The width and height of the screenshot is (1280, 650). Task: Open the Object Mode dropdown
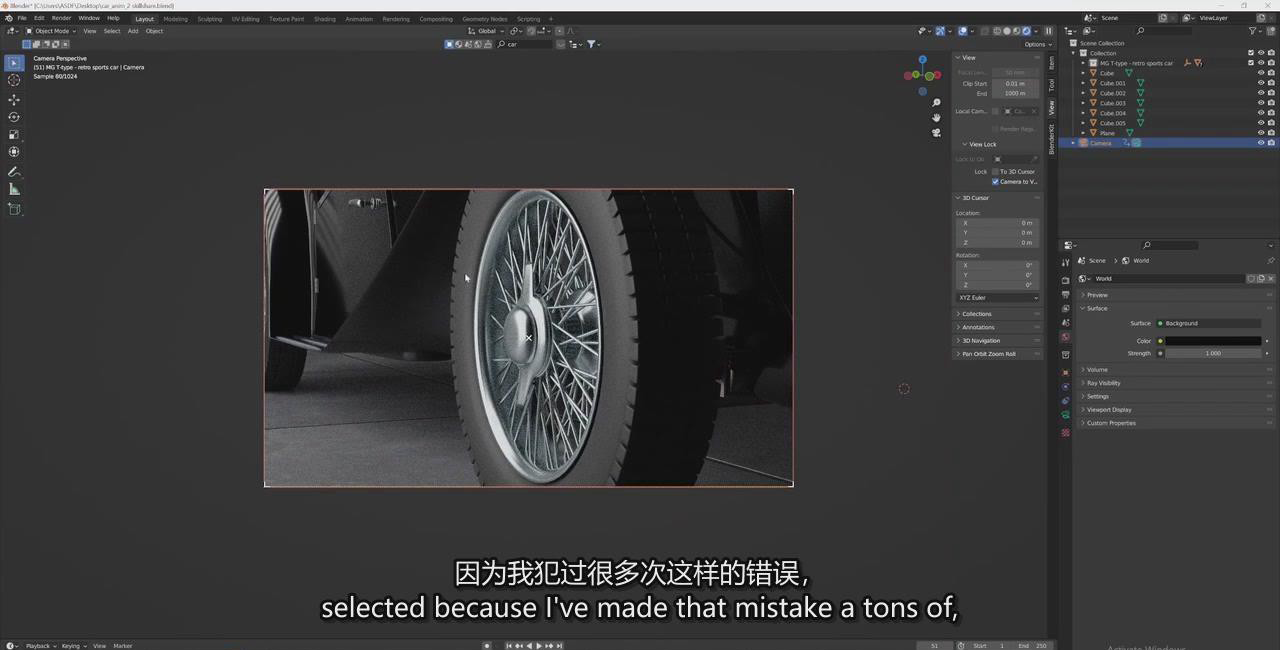click(x=52, y=31)
